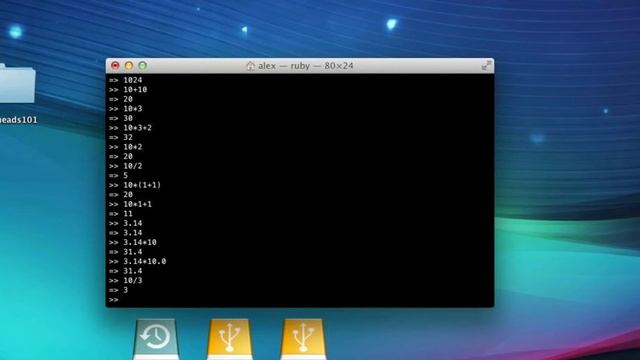Click the output line '=> 32'

tap(121, 137)
